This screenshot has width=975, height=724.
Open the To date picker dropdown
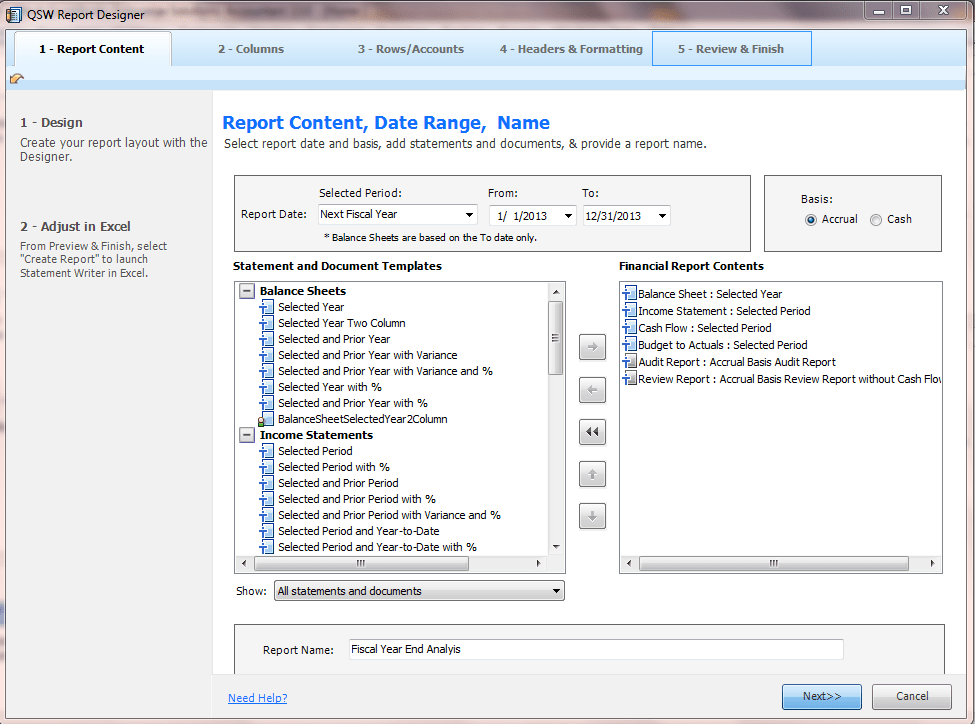coord(662,216)
